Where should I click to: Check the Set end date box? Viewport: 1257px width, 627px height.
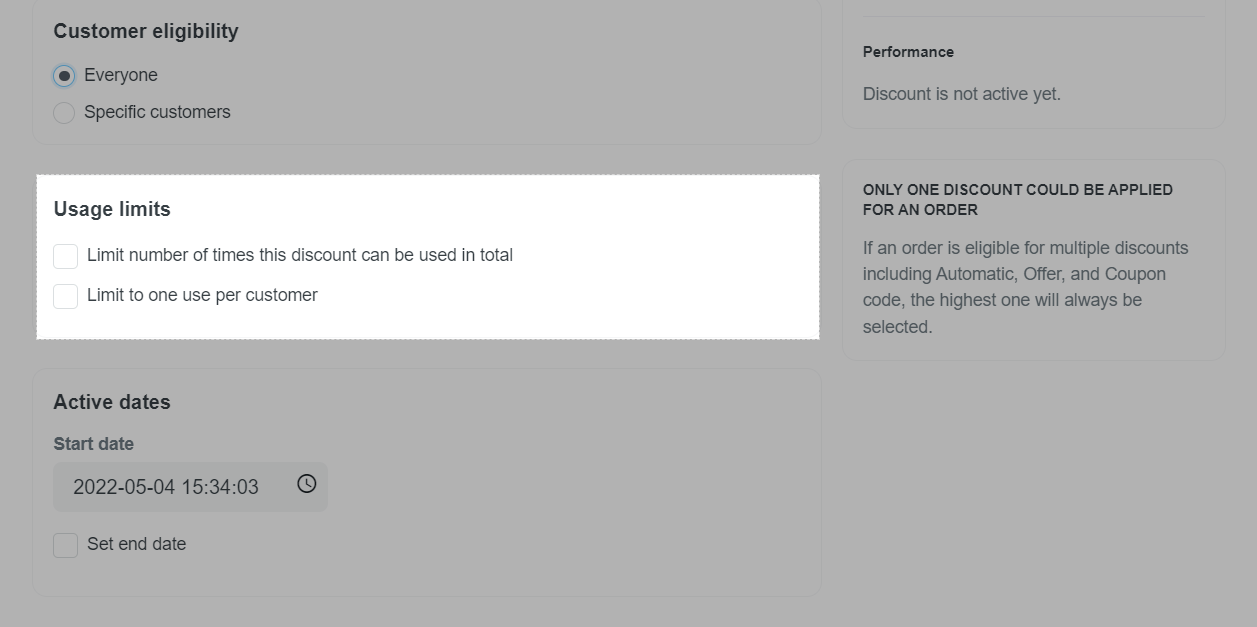pos(66,545)
